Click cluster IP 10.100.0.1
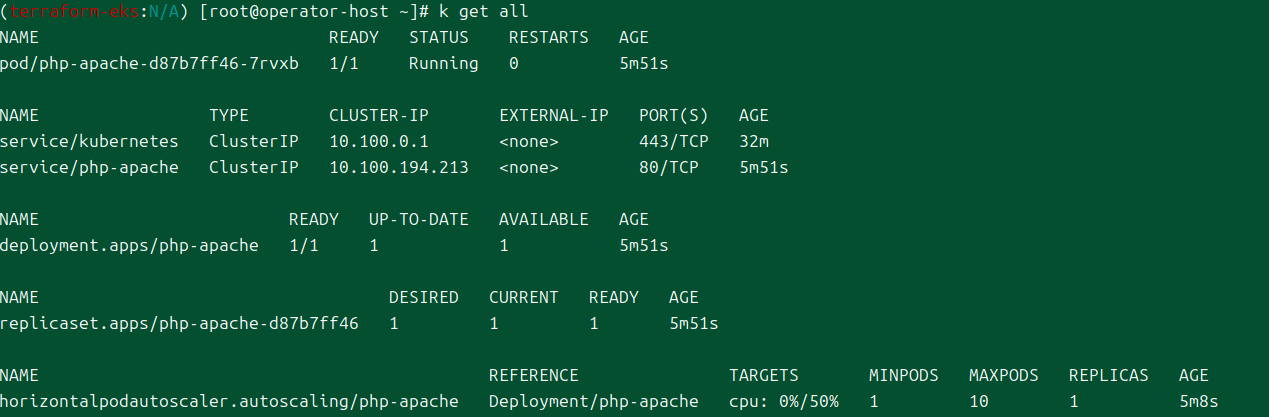The image size is (1269, 417). click(379, 142)
